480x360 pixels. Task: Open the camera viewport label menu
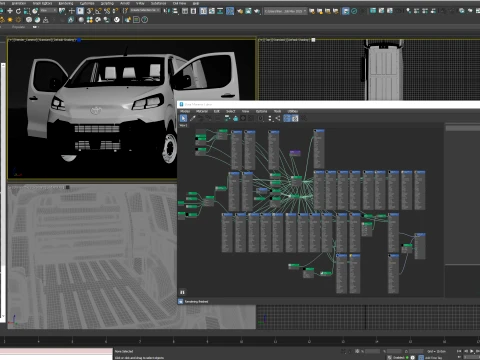43,40
